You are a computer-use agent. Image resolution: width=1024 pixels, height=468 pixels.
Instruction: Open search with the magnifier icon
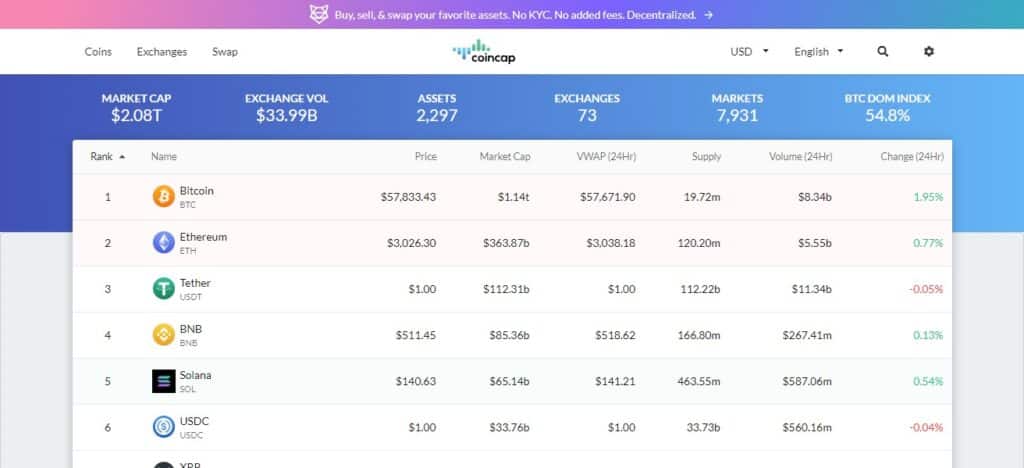point(882,52)
